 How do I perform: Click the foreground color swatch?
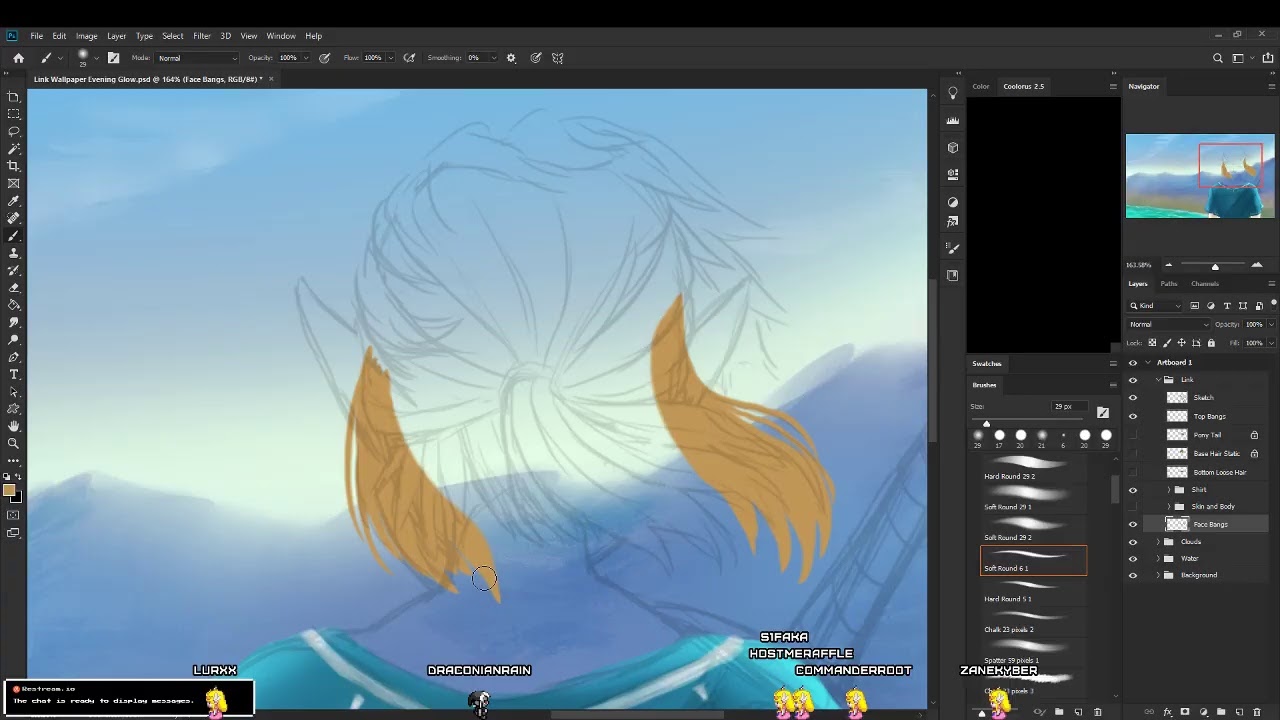pyautogui.click(x=10, y=491)
